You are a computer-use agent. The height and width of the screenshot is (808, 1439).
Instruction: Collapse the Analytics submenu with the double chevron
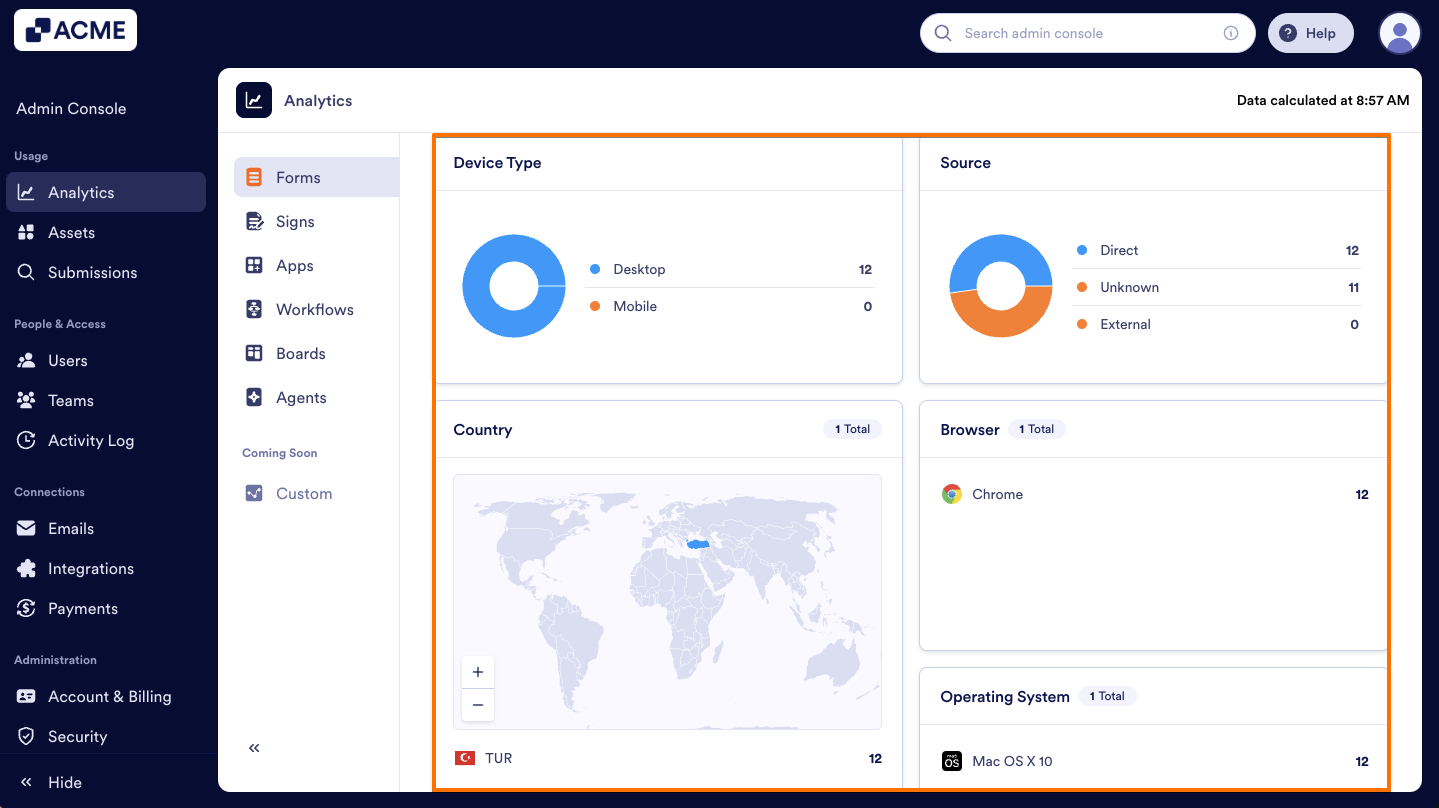point(253,747)
